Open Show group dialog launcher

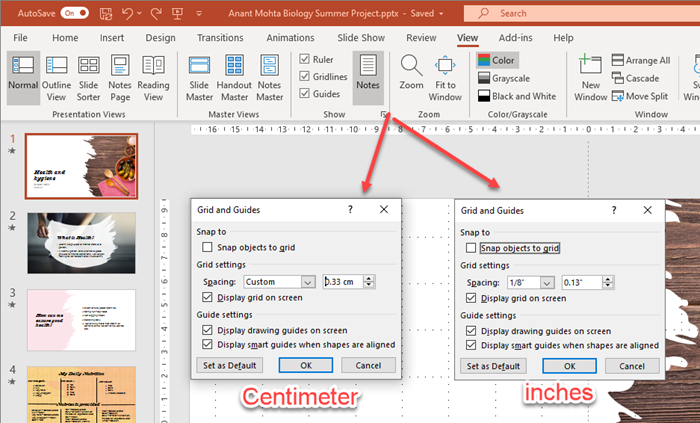[383, 115]
